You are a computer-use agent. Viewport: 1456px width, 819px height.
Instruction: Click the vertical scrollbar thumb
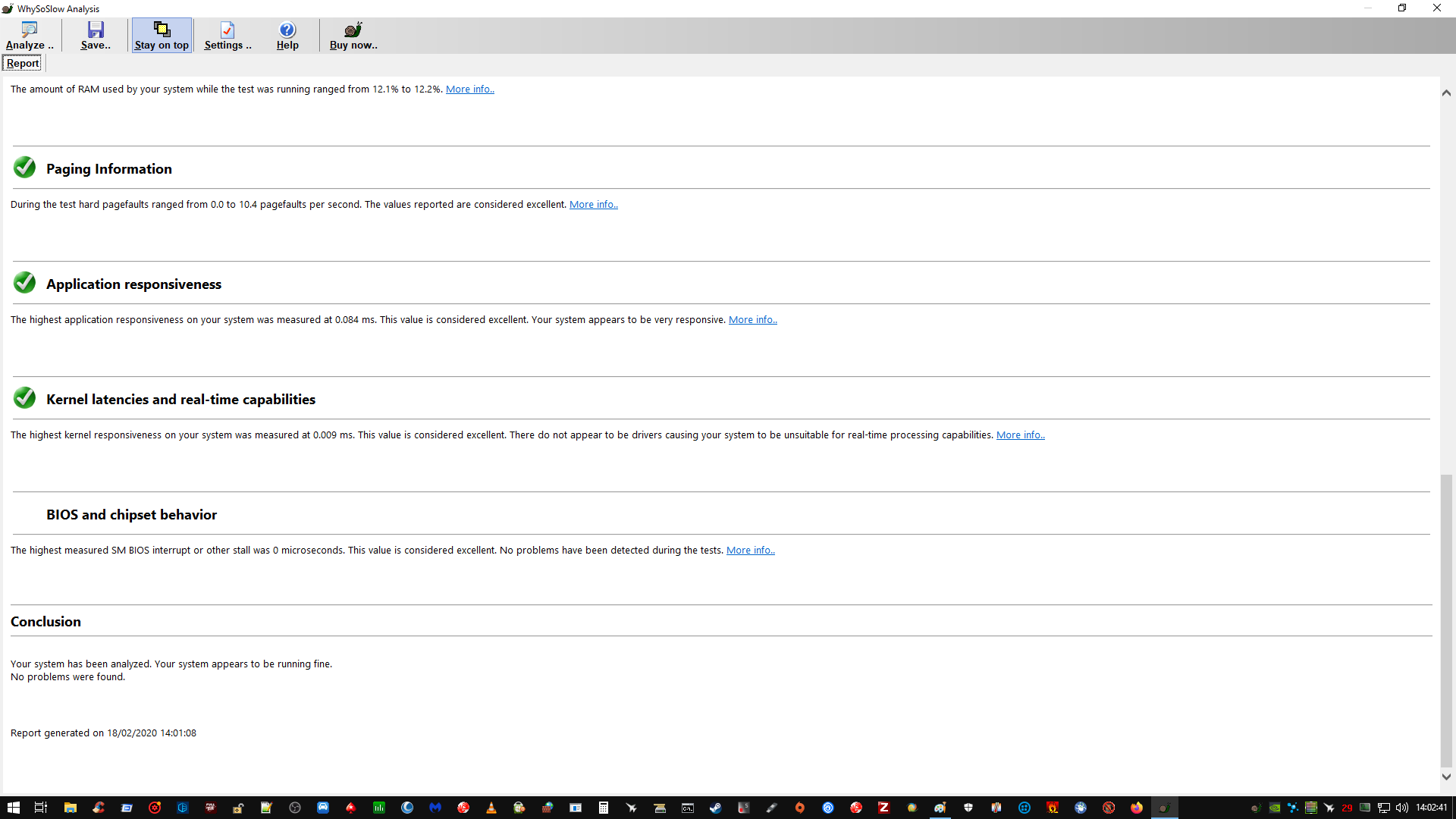point(1446,620)
